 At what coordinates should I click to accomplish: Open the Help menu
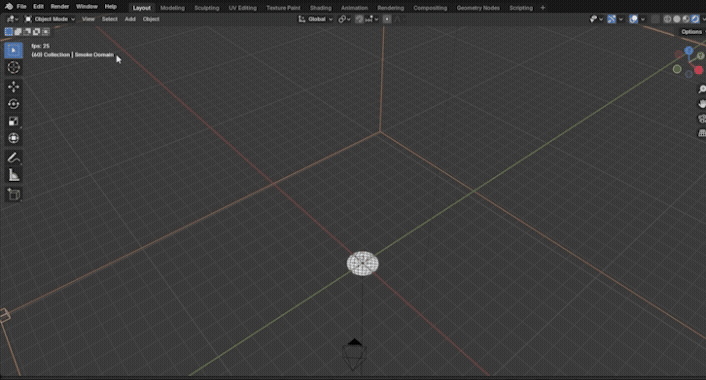pos(111,7)
